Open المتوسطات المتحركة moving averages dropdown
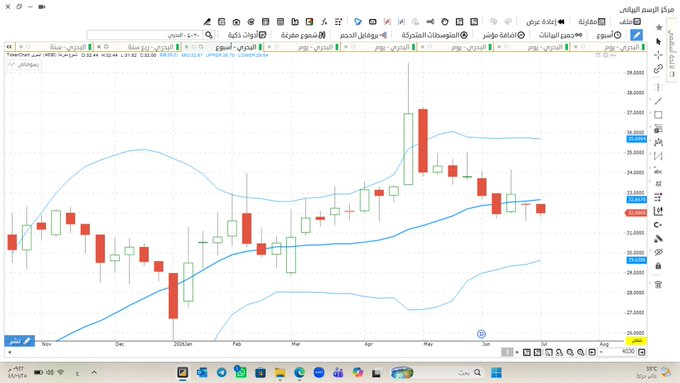Image resolution: width=680 pixels, height=383 pixels. point(435,35)
